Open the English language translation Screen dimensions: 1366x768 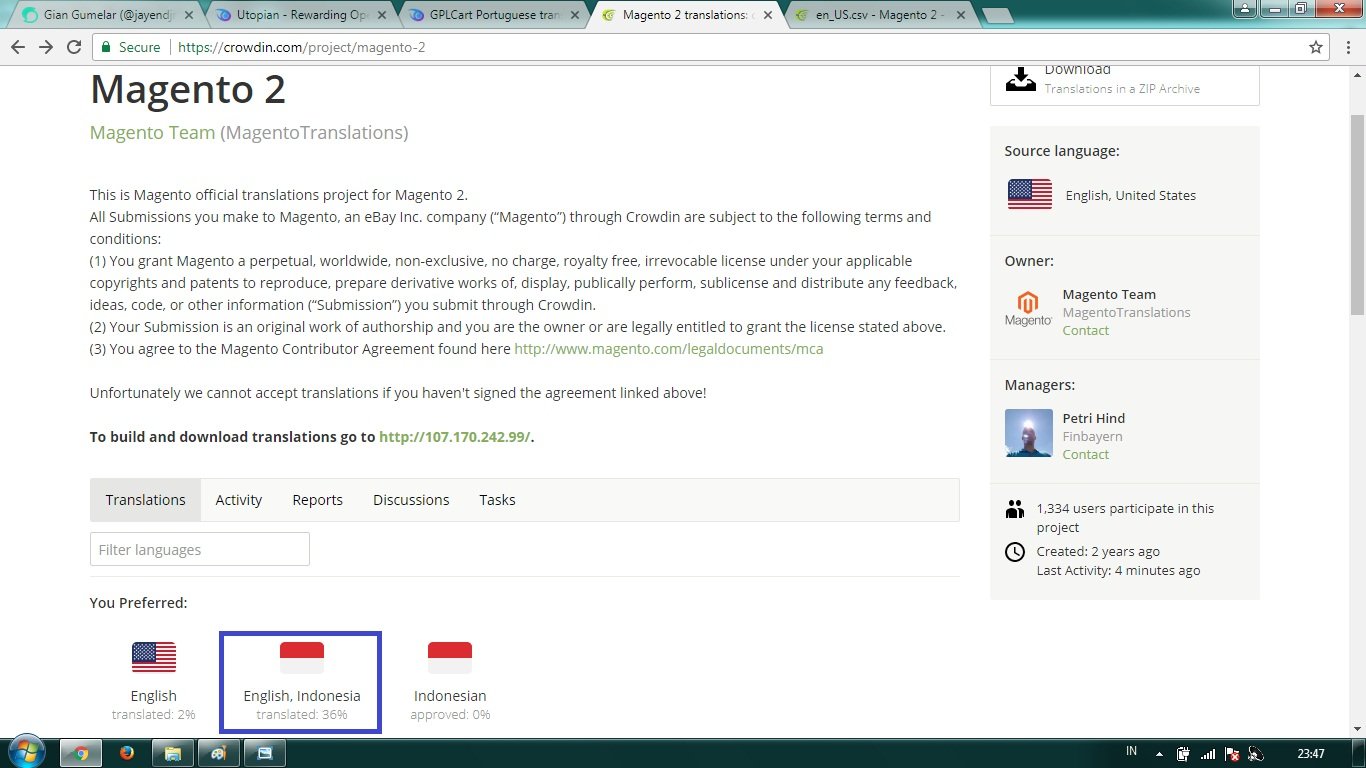click(x=154, y=681)
